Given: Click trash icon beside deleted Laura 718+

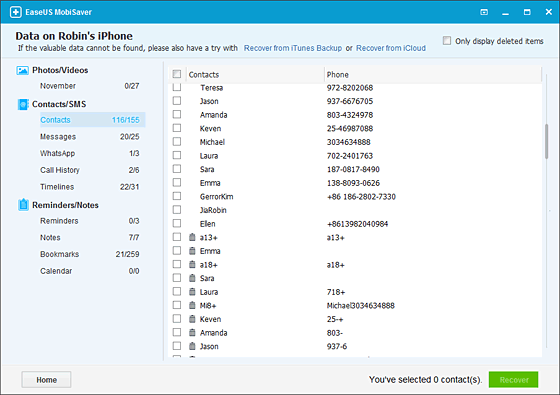Looking at the screenshot, I should click(192, 291).
